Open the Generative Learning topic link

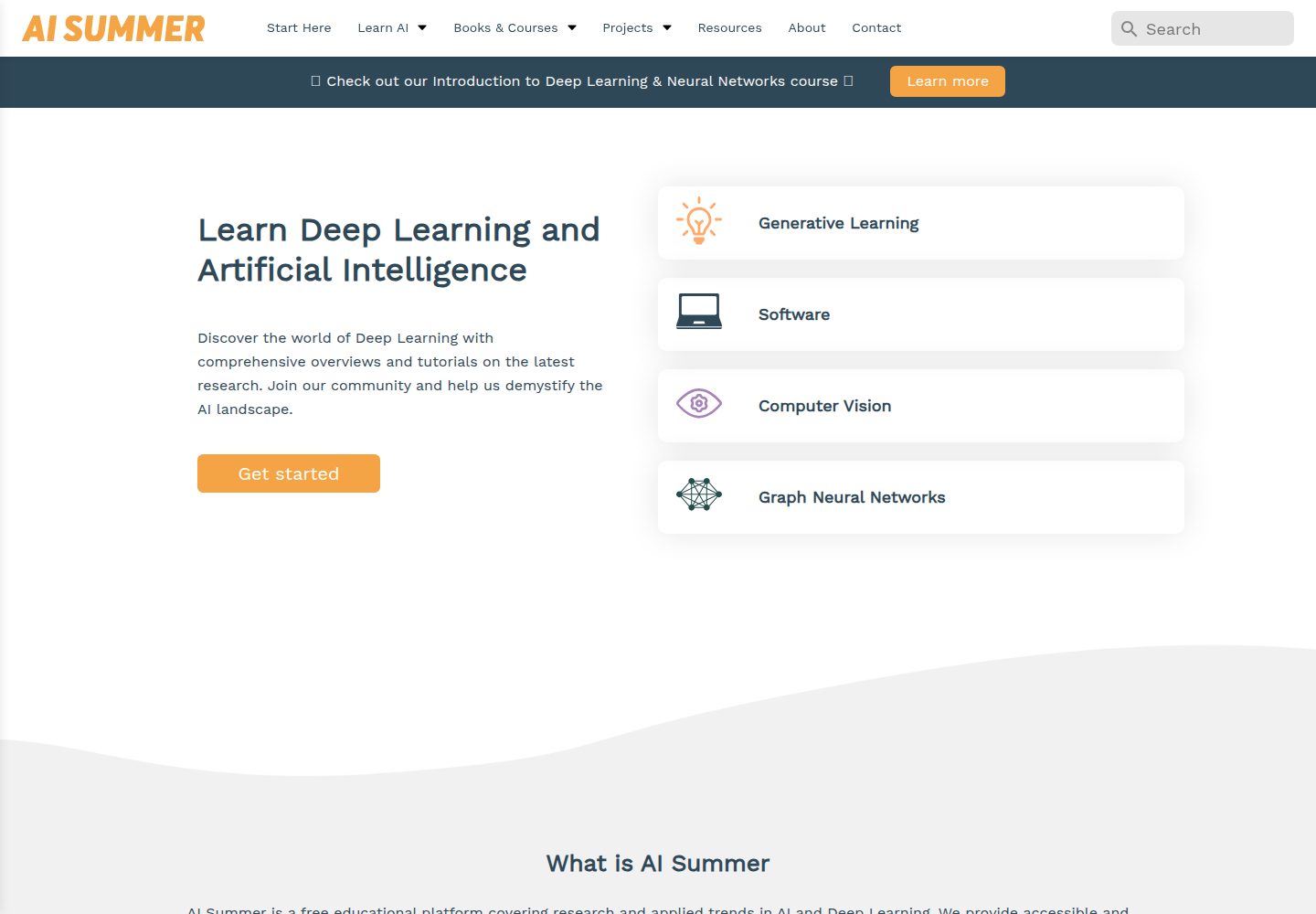click(921, 223)
